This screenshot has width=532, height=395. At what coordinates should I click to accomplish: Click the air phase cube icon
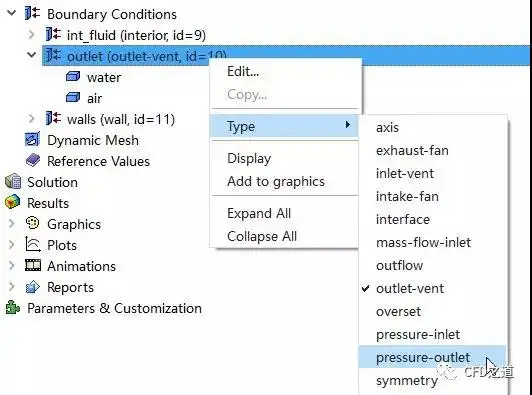tap(73, 98)
